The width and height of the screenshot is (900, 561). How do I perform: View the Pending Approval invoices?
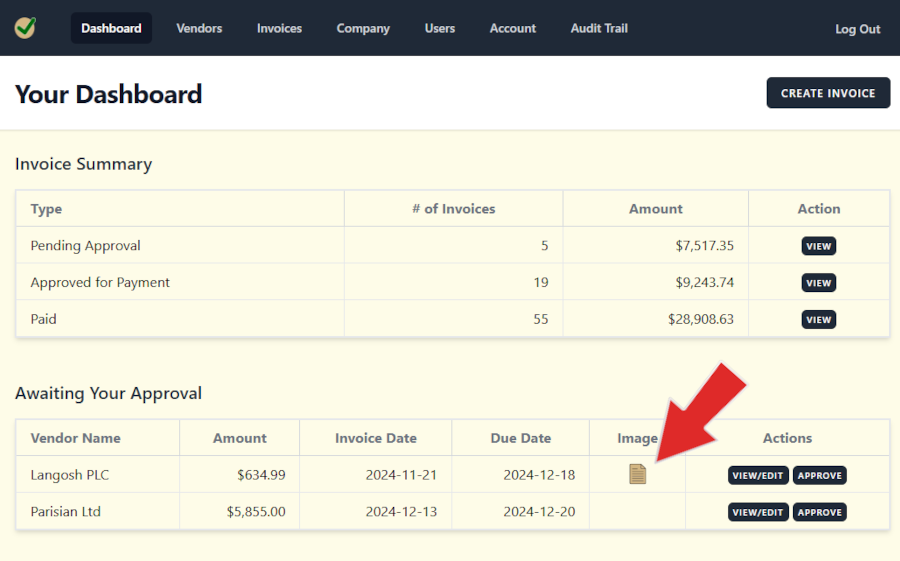coord(818,246)
